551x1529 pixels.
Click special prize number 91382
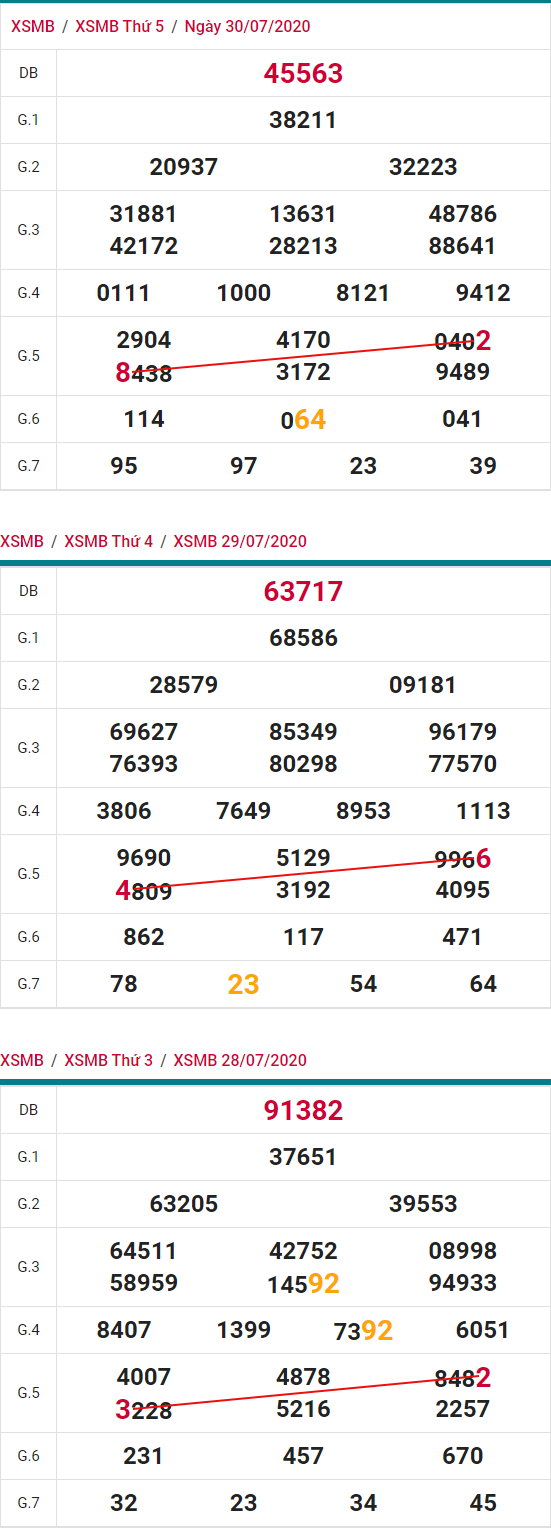pos(304,1110)
